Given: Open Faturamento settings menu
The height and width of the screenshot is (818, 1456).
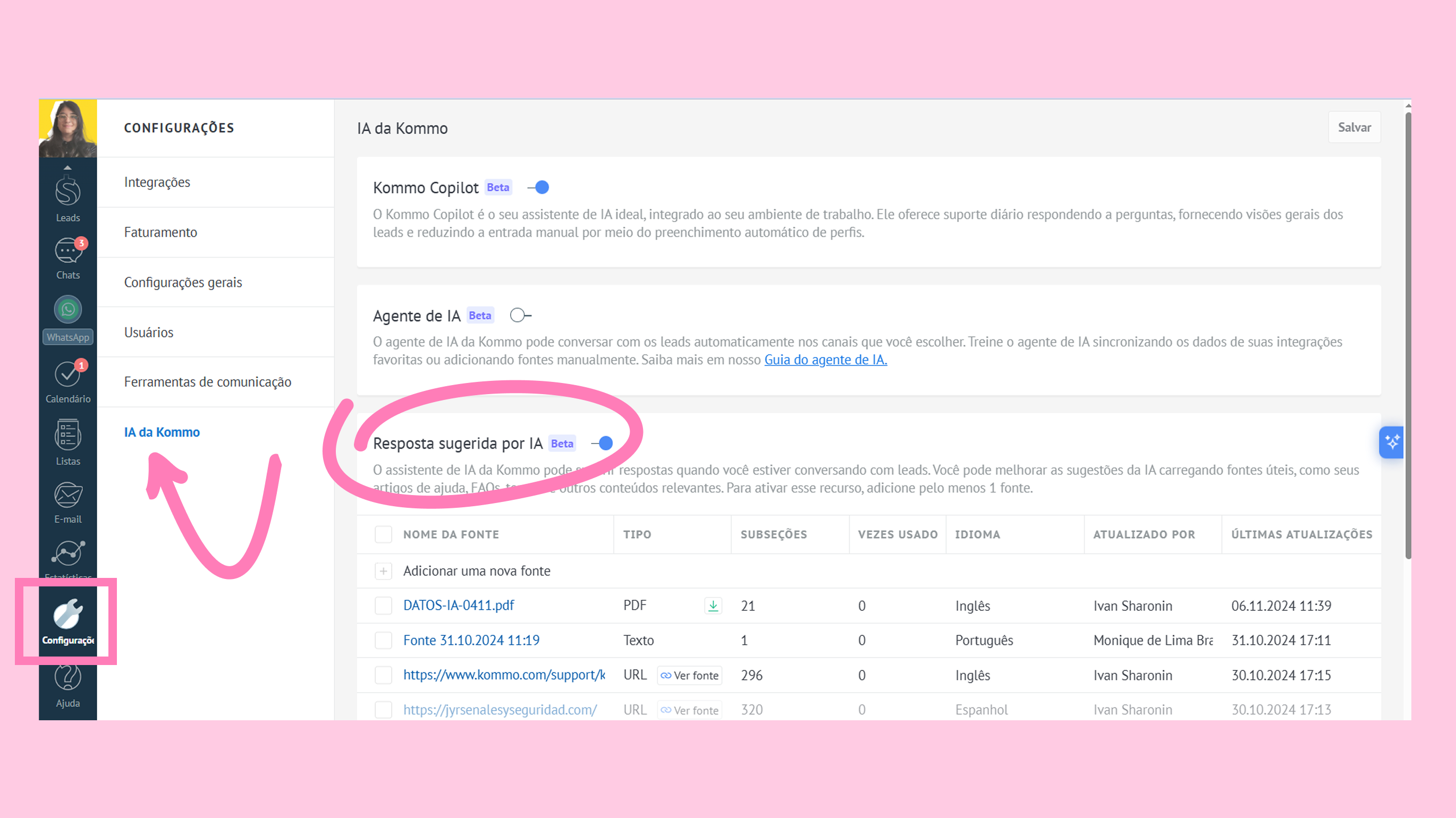Looking at the screenshot, I should click(x=215, y=232).
